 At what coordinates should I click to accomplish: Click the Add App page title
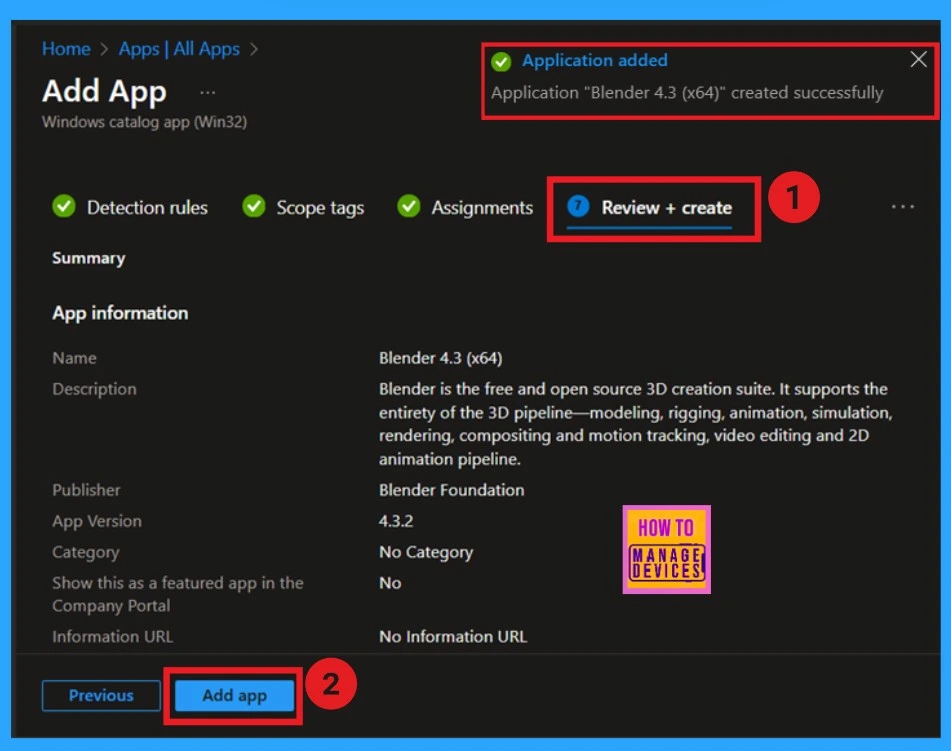pyautogui.click(x=104, y=91)
